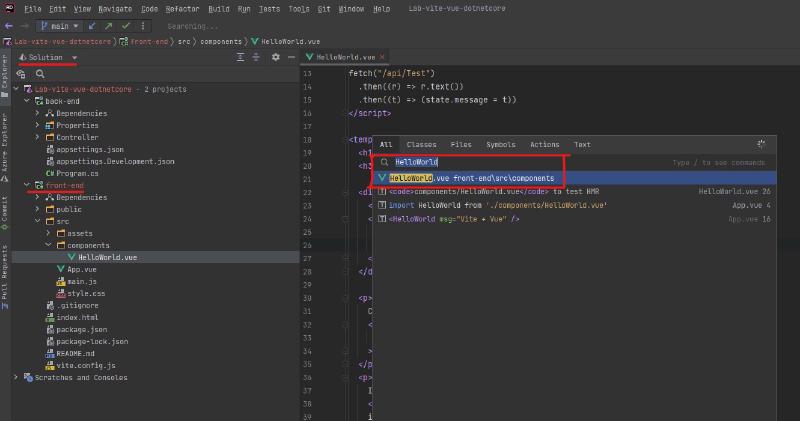Expand Scratches and Consoles node
The image size is (800, 421).
pos(17,378)
